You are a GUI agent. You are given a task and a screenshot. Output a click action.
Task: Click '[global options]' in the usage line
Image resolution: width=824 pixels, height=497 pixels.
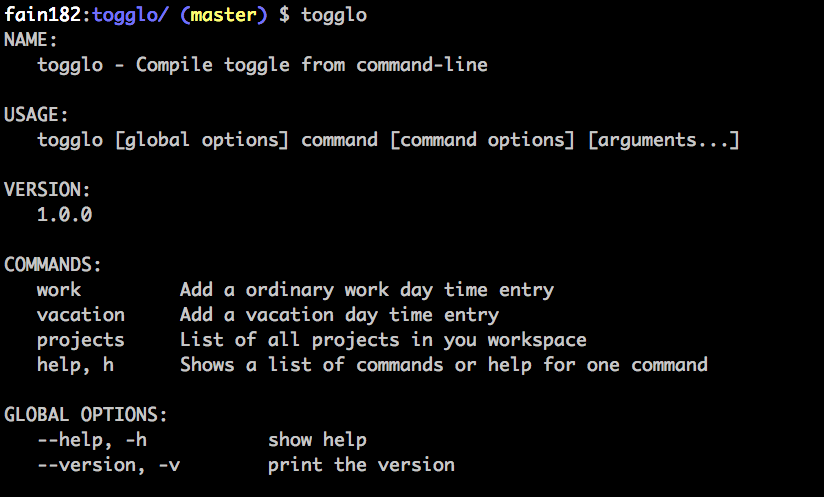(202, 140)
